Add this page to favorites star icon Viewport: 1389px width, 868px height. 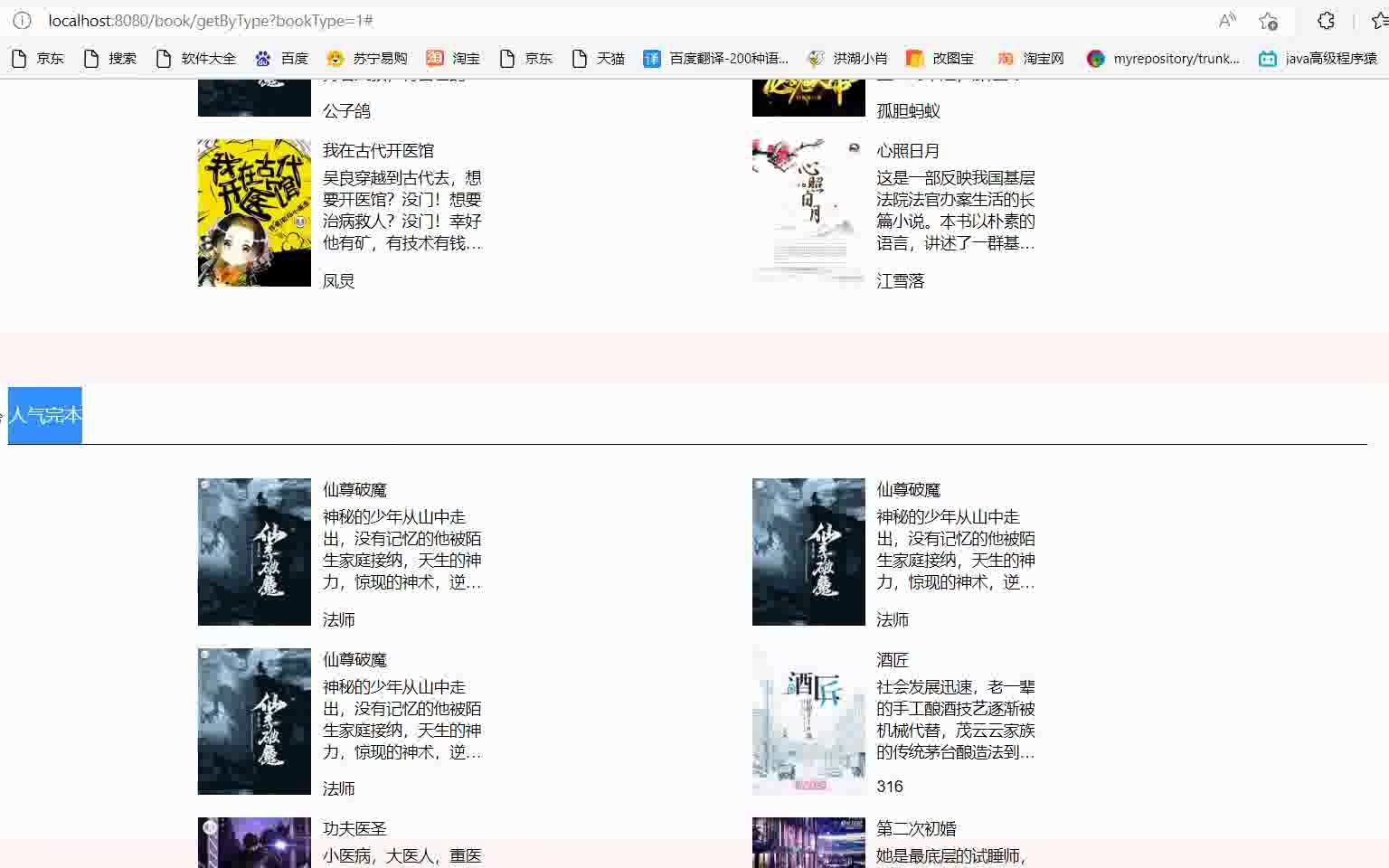point(1269,20)
